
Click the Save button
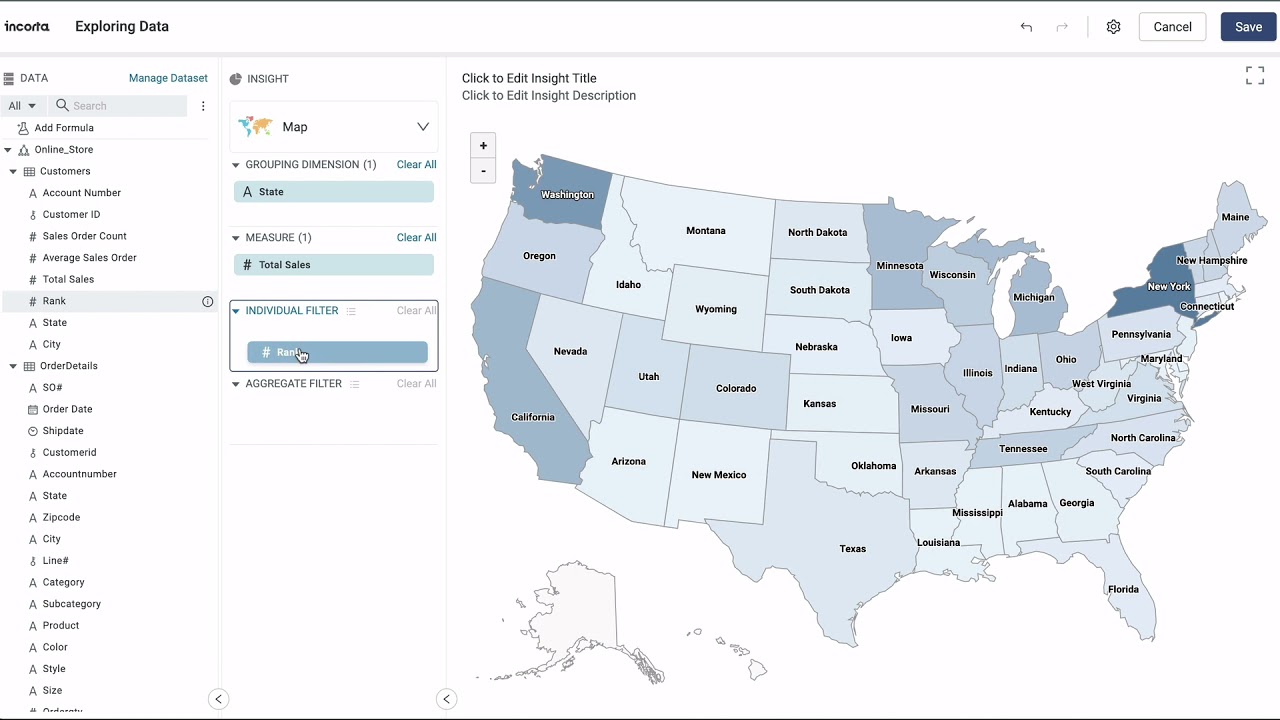(1248, 27)
